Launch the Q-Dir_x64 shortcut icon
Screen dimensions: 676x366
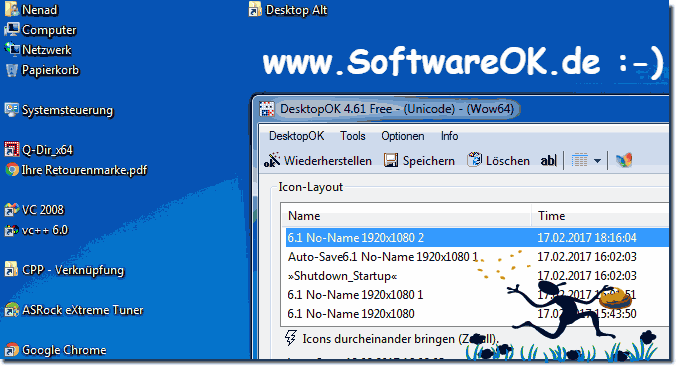(x=12, y=150)
